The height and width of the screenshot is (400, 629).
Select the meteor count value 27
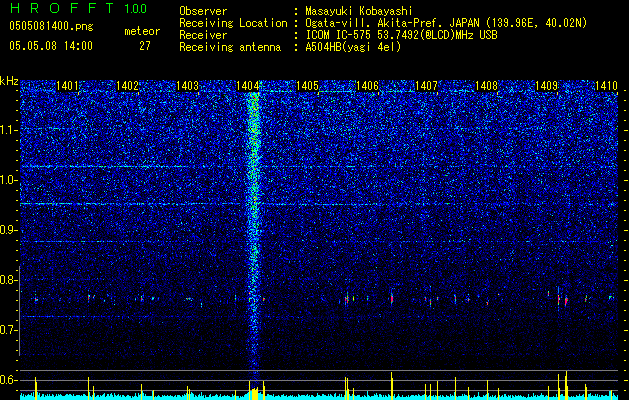(x=145, y=46)
